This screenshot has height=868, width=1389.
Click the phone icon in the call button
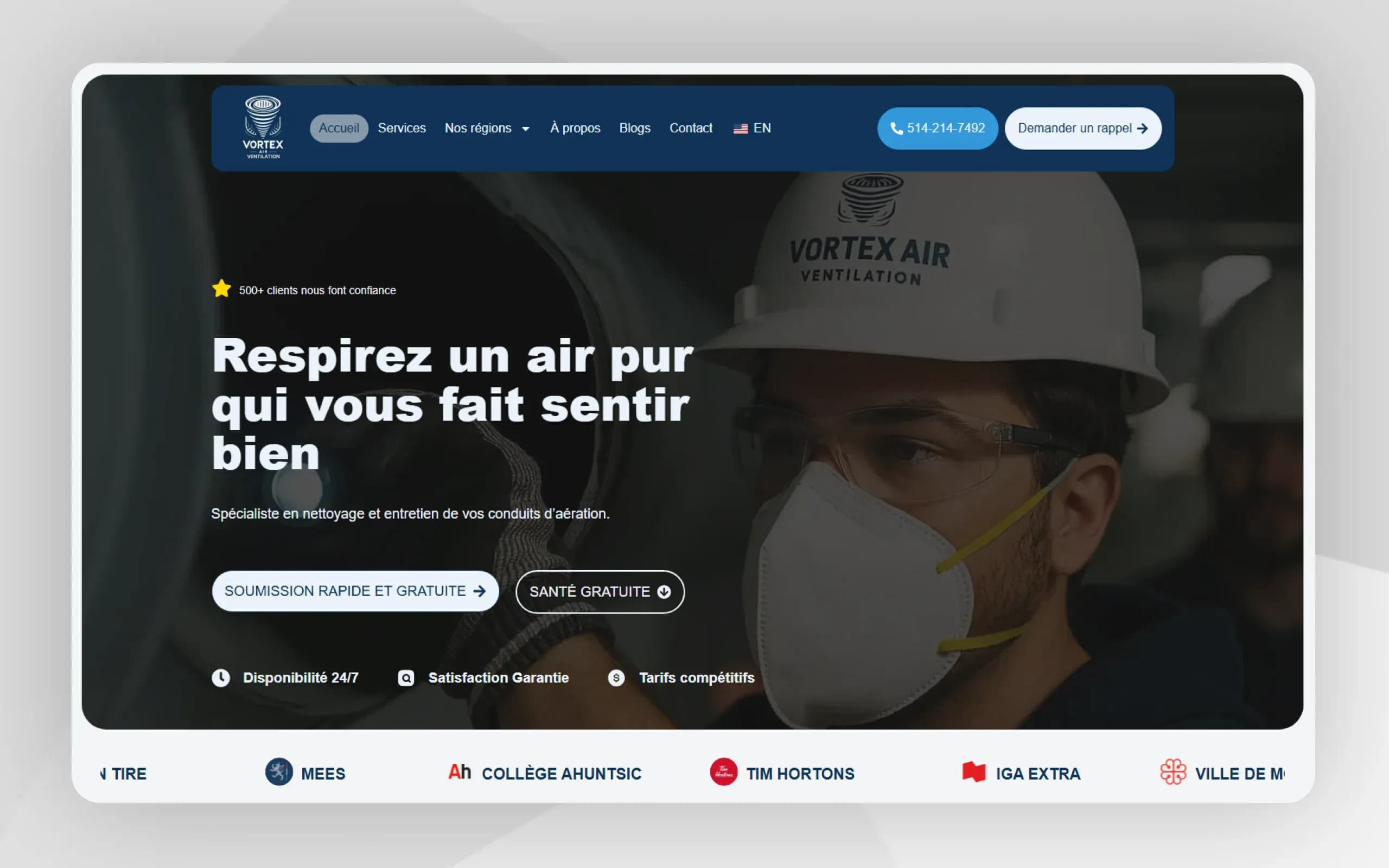(x=896, y=129)
